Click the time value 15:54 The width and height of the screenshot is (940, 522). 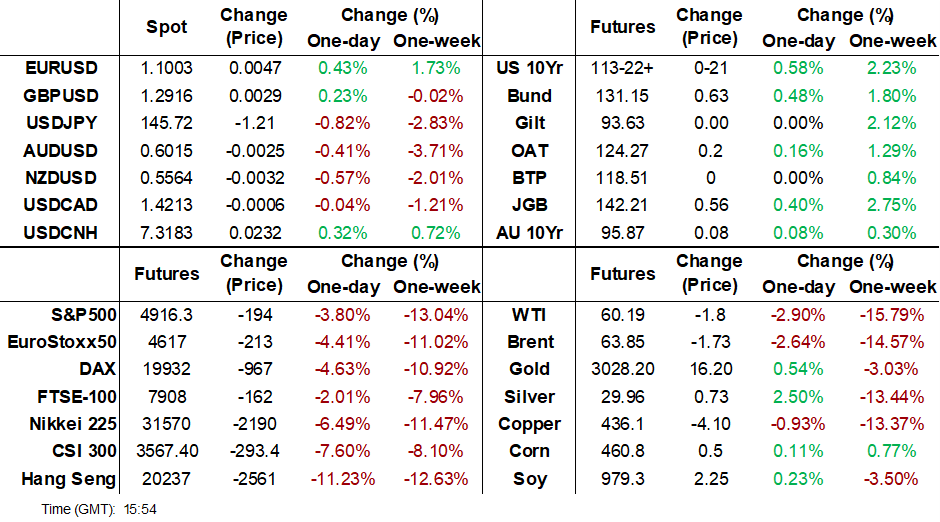coord(139,509)
